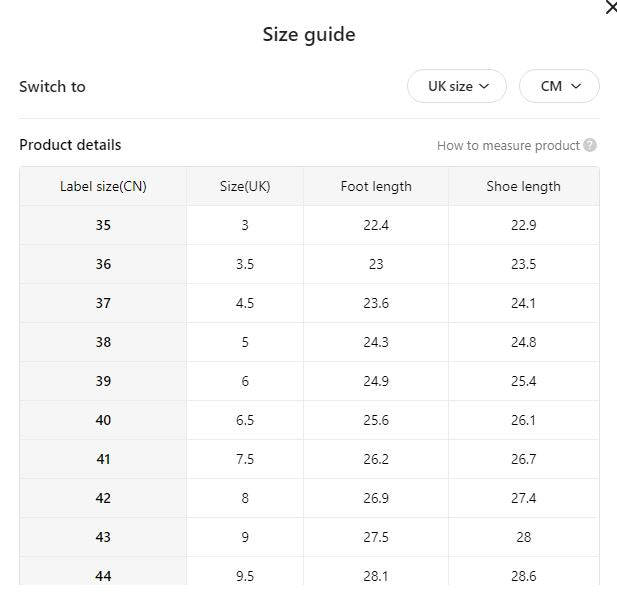Screen dimensions: 617x604
Task: Click UK size value 7.5
Action: (245, 459)
